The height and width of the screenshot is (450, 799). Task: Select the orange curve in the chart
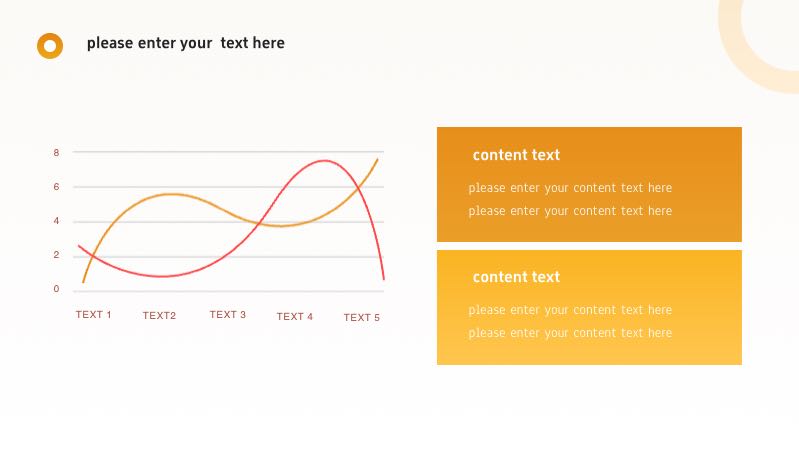point(170,194)
